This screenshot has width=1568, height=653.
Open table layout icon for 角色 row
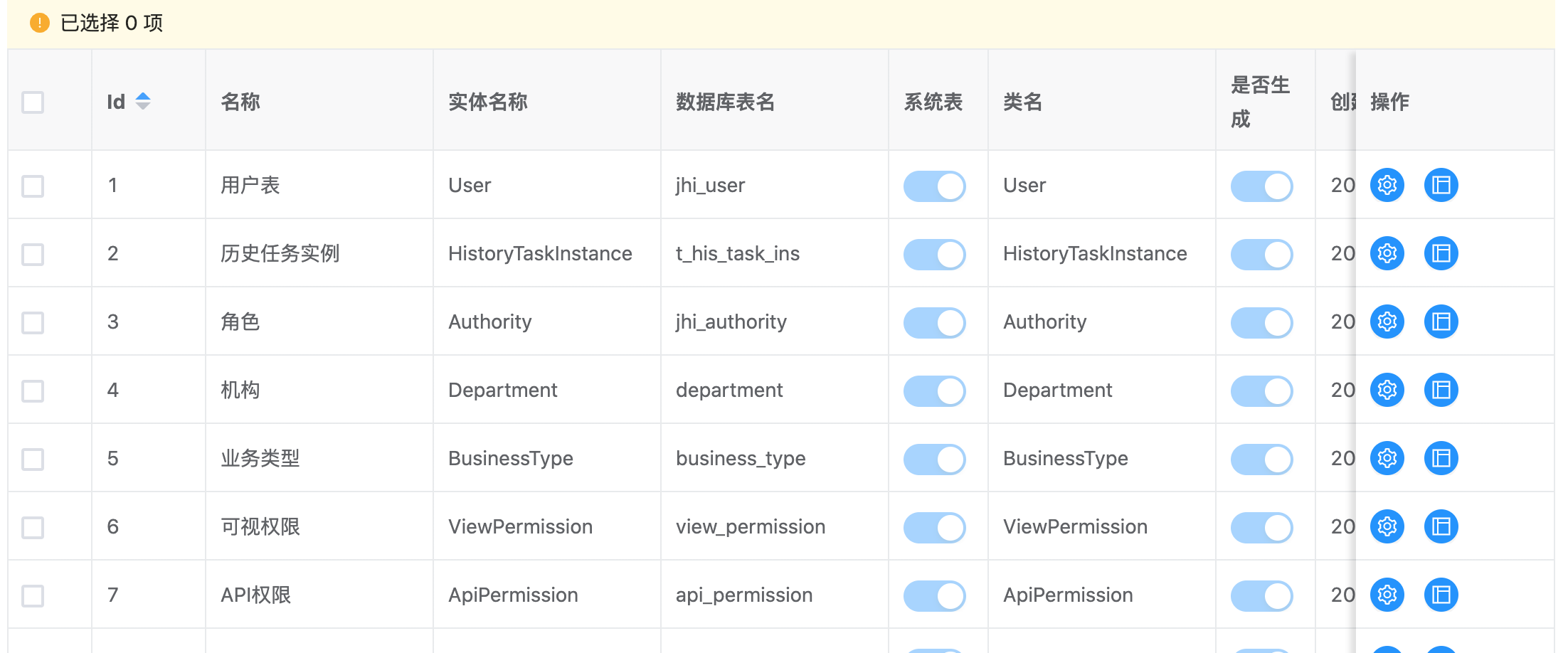pos(1441,322)
